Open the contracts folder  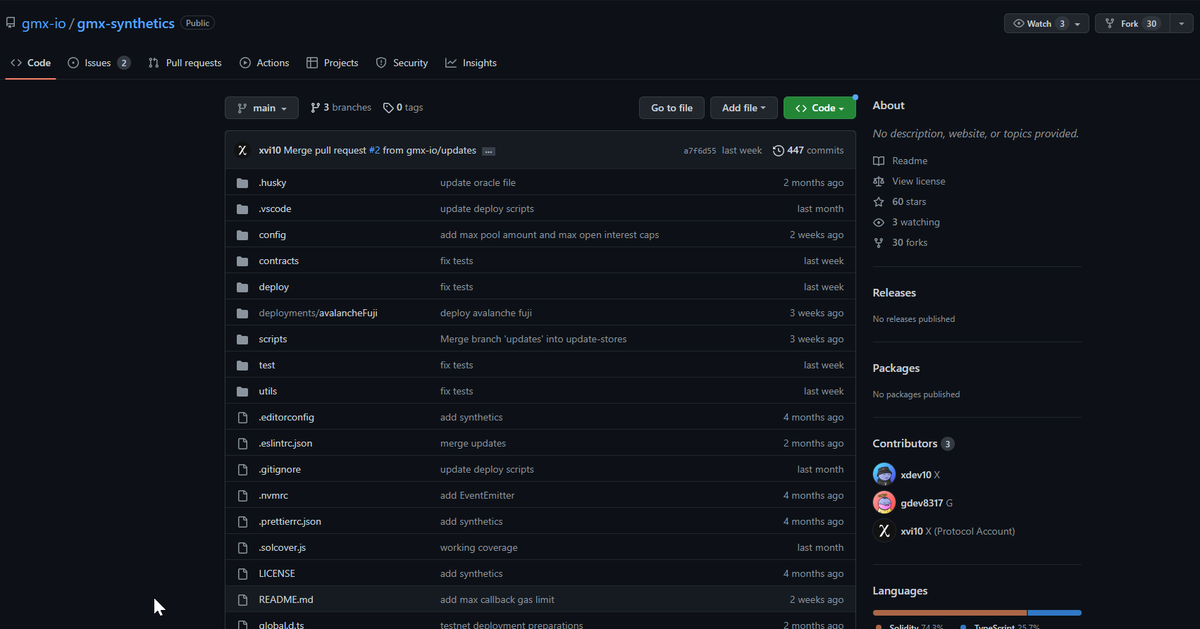click(x=279, y=261)
